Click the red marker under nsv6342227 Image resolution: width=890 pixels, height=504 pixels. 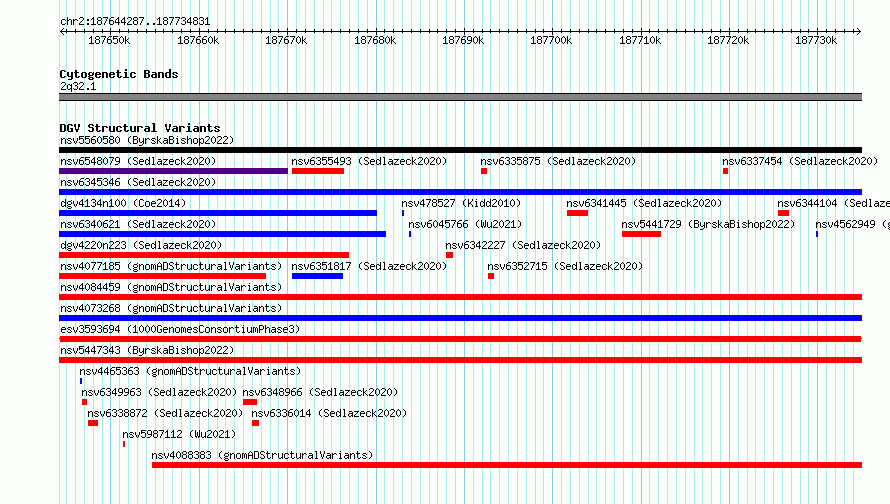tap(450, 255)
